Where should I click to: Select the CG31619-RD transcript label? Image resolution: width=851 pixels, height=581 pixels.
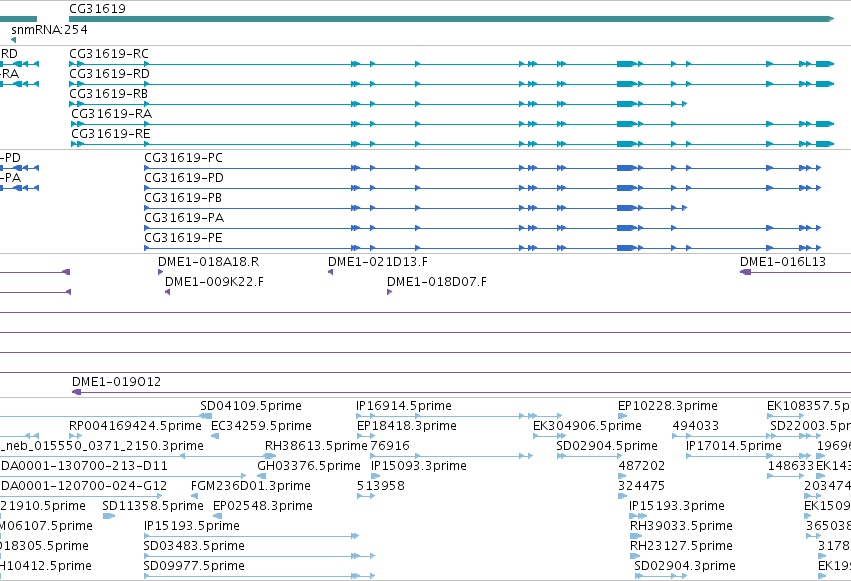pos(109,74)
